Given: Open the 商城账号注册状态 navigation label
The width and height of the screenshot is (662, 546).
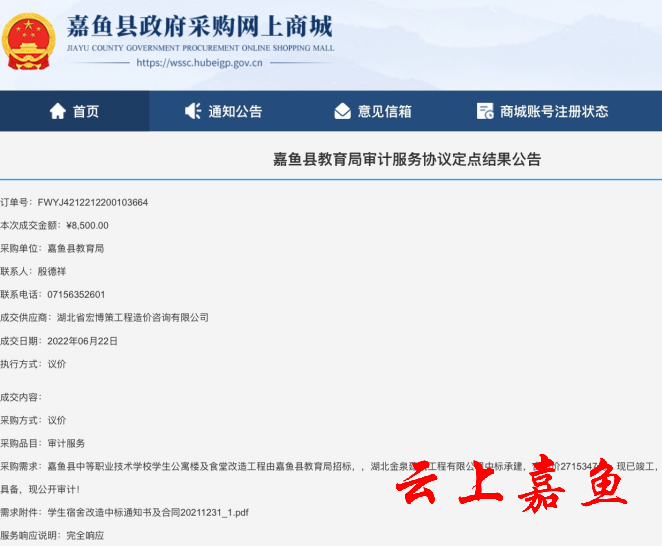Looking at the screenshot, I should coord(554,111).
